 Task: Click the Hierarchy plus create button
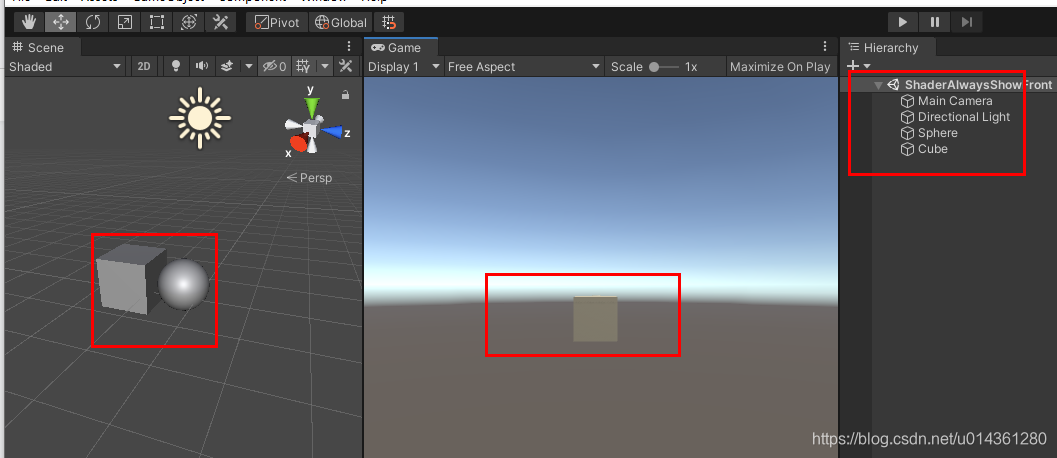point(853,66)
